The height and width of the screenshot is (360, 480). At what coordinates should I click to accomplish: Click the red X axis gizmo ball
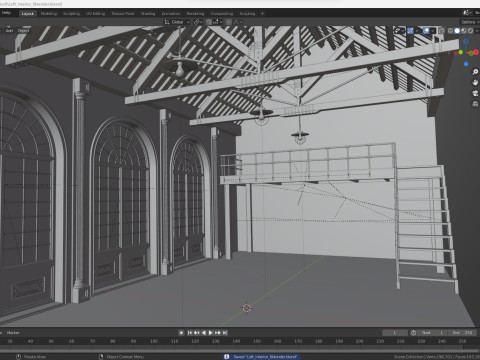pos(476,52)
